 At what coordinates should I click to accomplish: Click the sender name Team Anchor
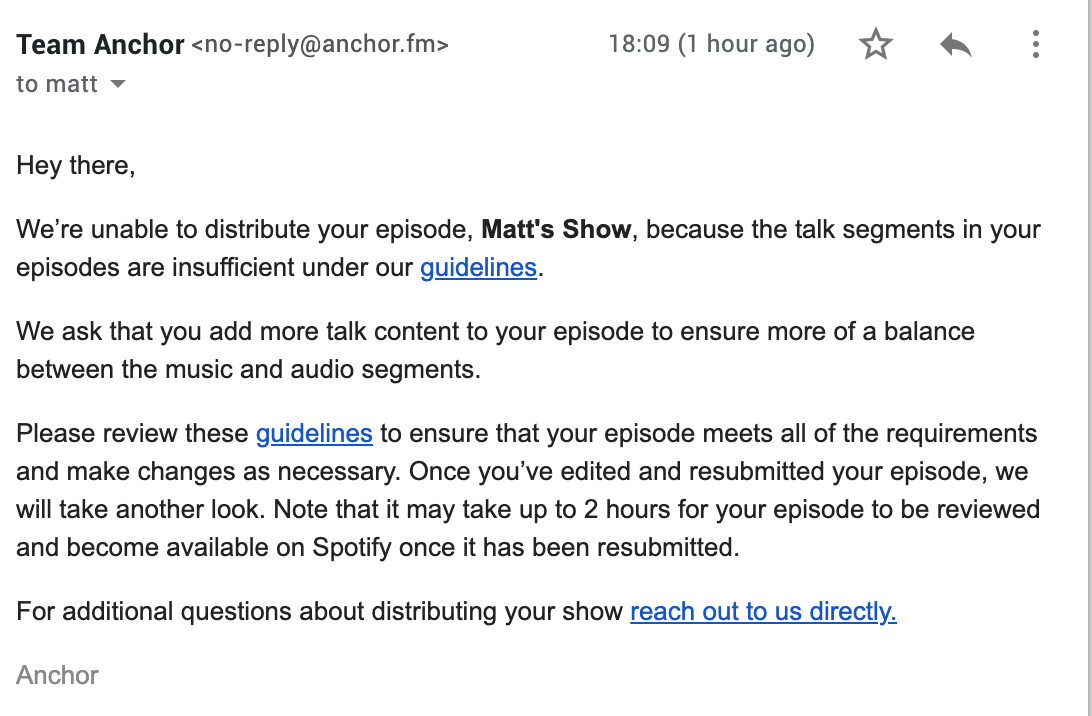click(100, 45)
